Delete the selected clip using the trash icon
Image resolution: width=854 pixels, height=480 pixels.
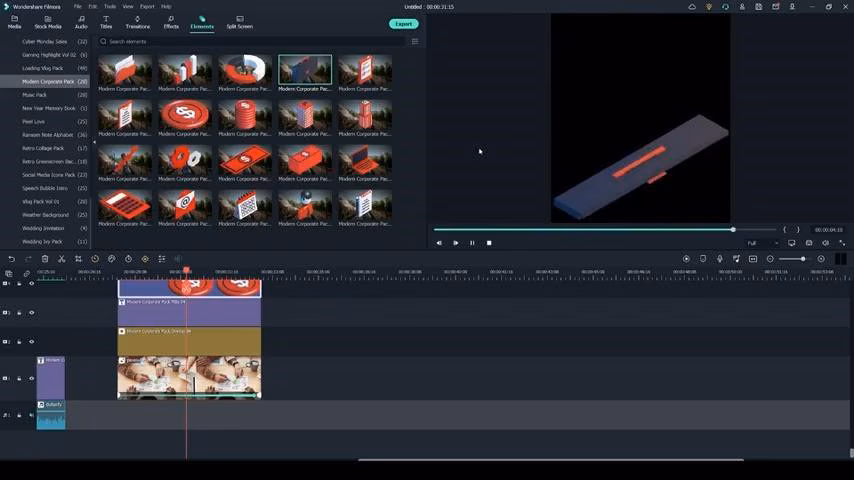click(45, 259)
